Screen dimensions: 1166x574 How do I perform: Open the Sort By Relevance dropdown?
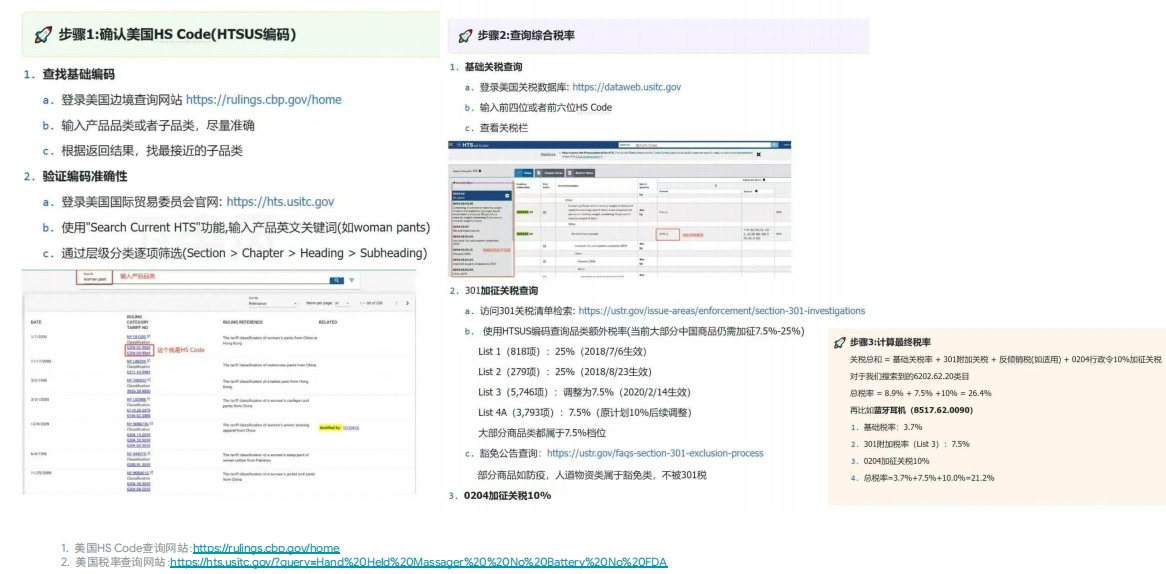(270, 302)
